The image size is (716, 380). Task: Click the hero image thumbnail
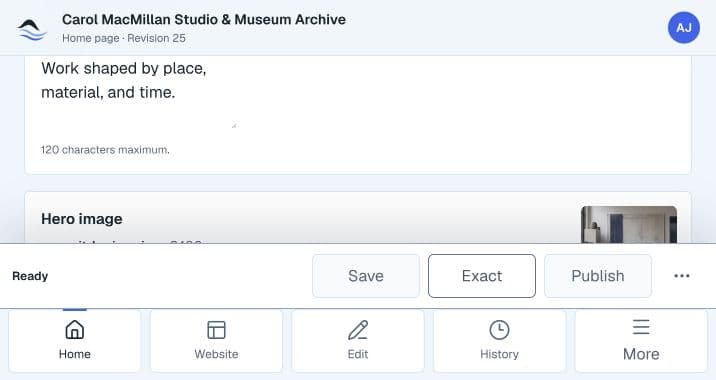[629, 225]
